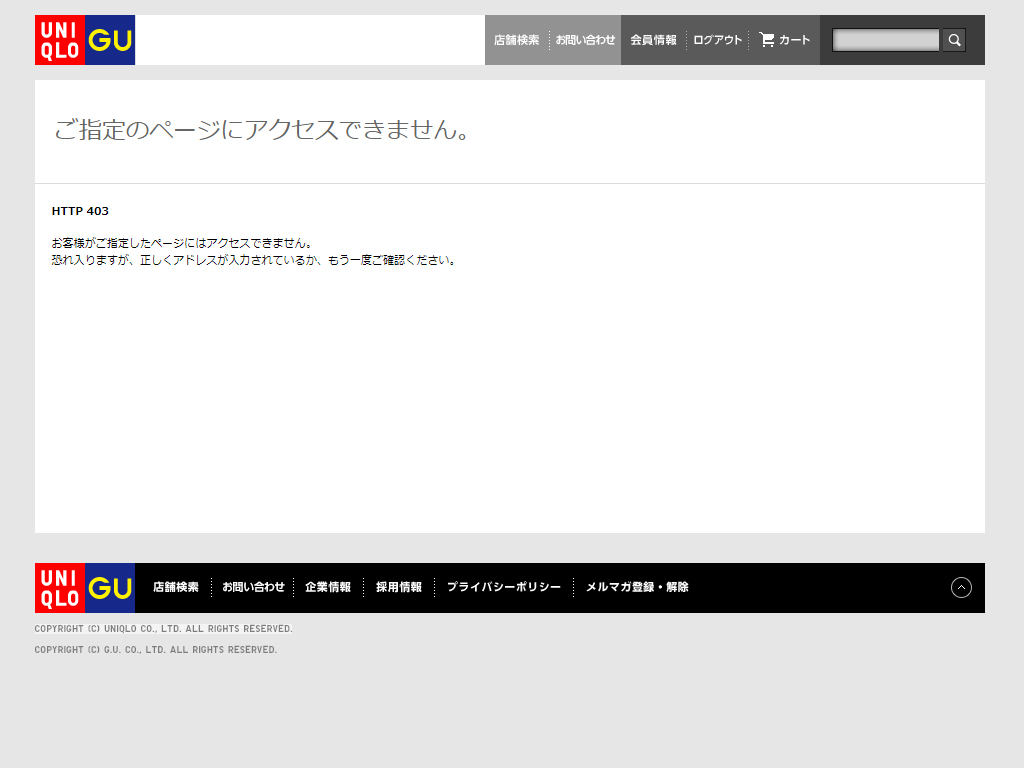Click the UNIQLO logo in footer

point(60,588)
